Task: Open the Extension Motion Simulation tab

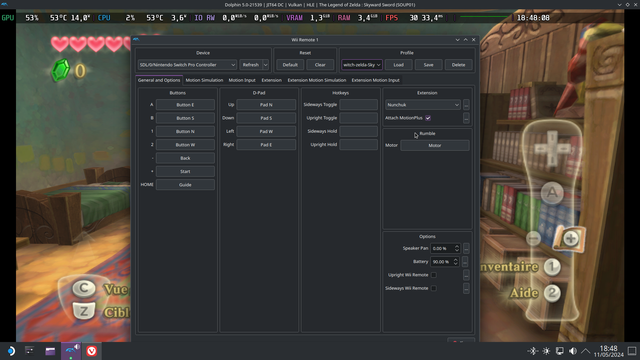Action: coord(317,80)
